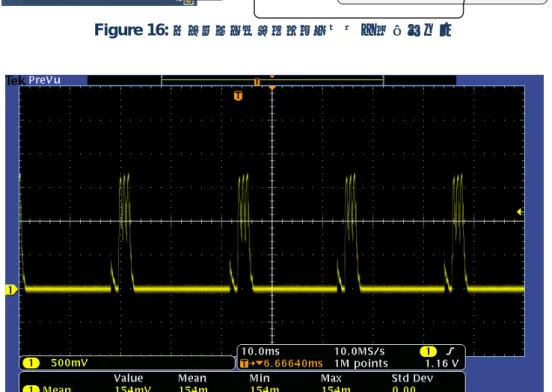Click the Value column header

tap(128, 378)
